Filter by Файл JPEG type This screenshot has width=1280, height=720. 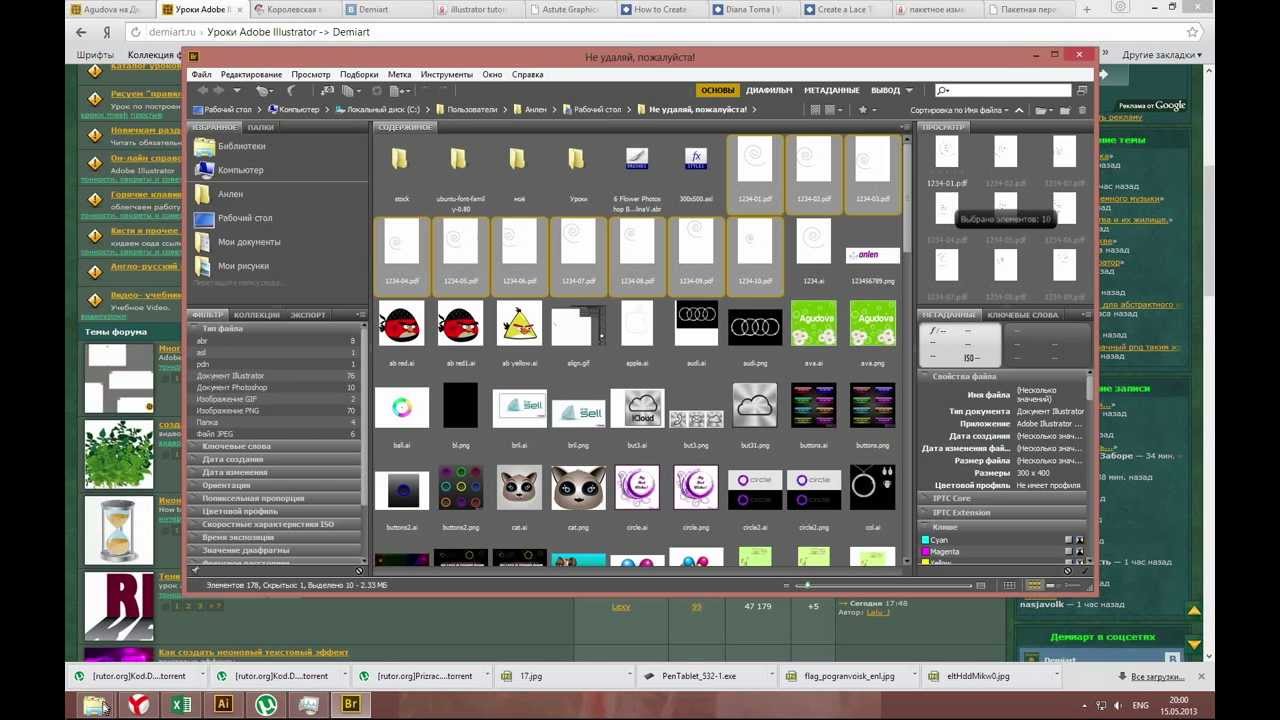275,434
